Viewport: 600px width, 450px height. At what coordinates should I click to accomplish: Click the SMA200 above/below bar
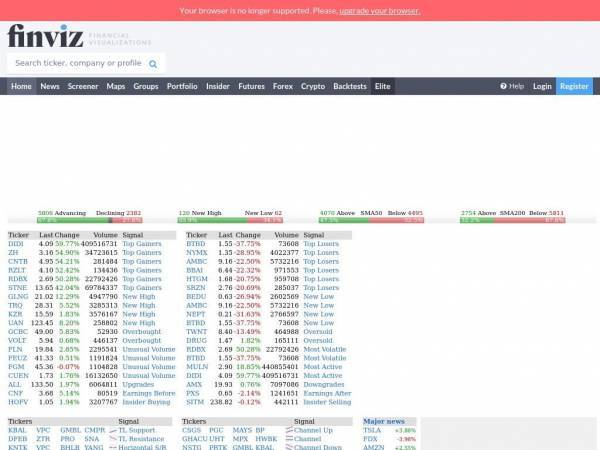[x=512, y=220]
